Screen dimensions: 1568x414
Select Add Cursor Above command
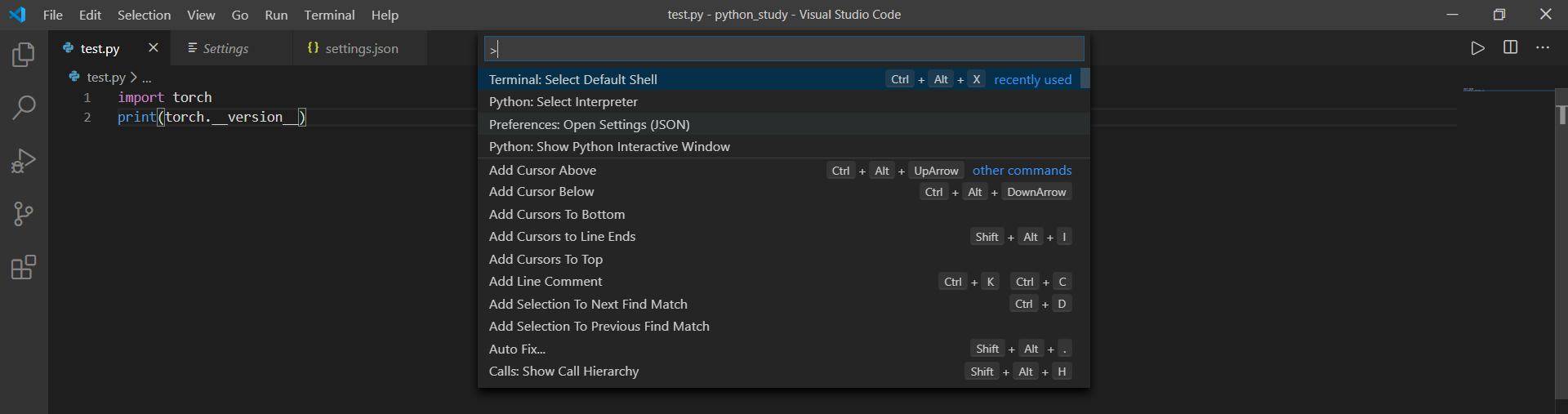pyautogui.click(x=542, y=170)
